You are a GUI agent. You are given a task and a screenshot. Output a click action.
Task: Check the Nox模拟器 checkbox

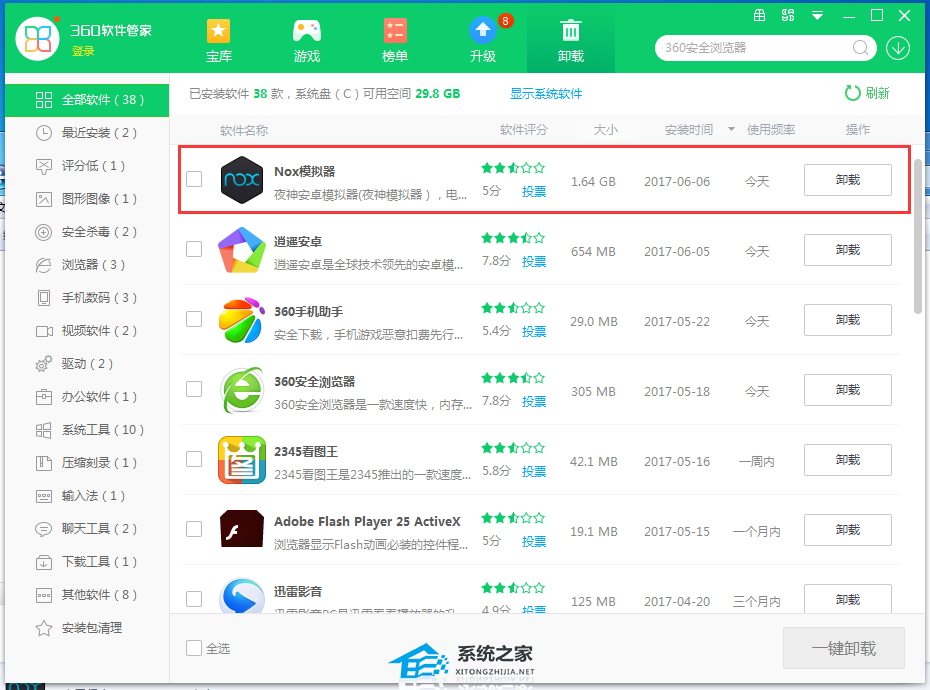(194, 179)
